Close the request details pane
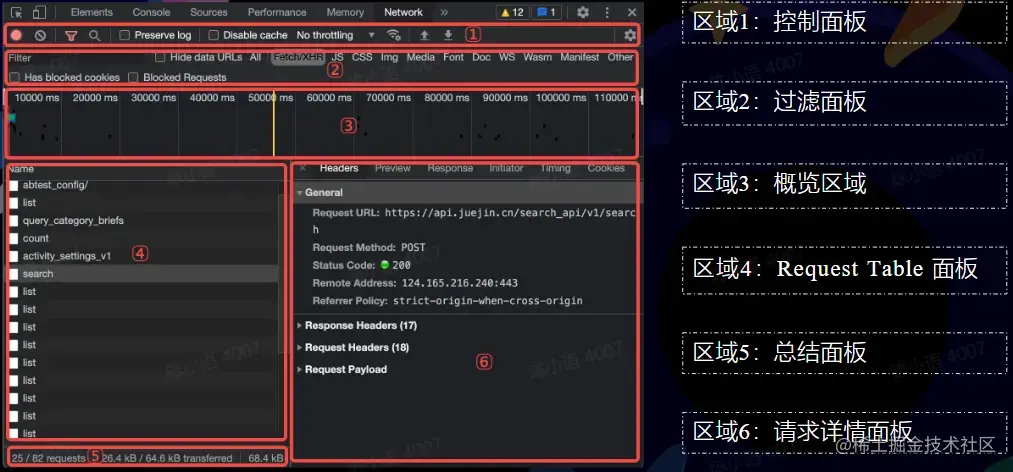Viewport: 1013px width, 472px height. [302, 168]
